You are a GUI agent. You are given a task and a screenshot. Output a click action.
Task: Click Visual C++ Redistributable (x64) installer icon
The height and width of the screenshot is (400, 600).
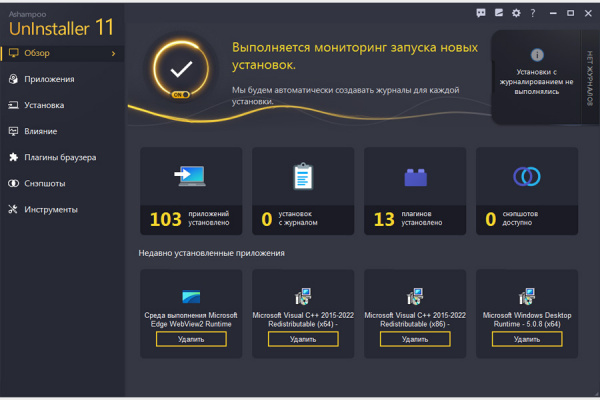click(303, 297)
